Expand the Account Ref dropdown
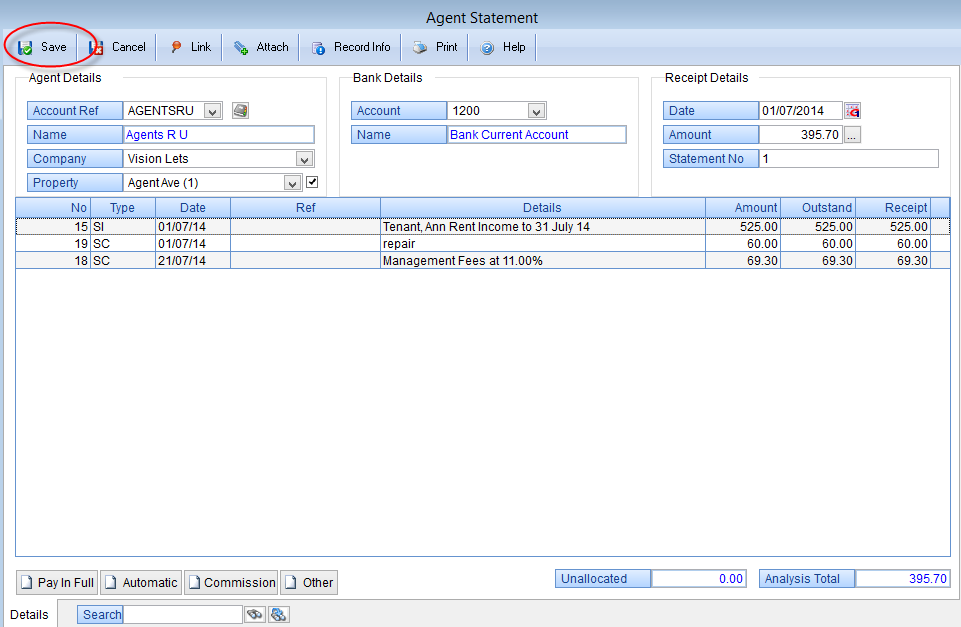The height and width of the screenshot is (627, 961). (x=213, y=111)
